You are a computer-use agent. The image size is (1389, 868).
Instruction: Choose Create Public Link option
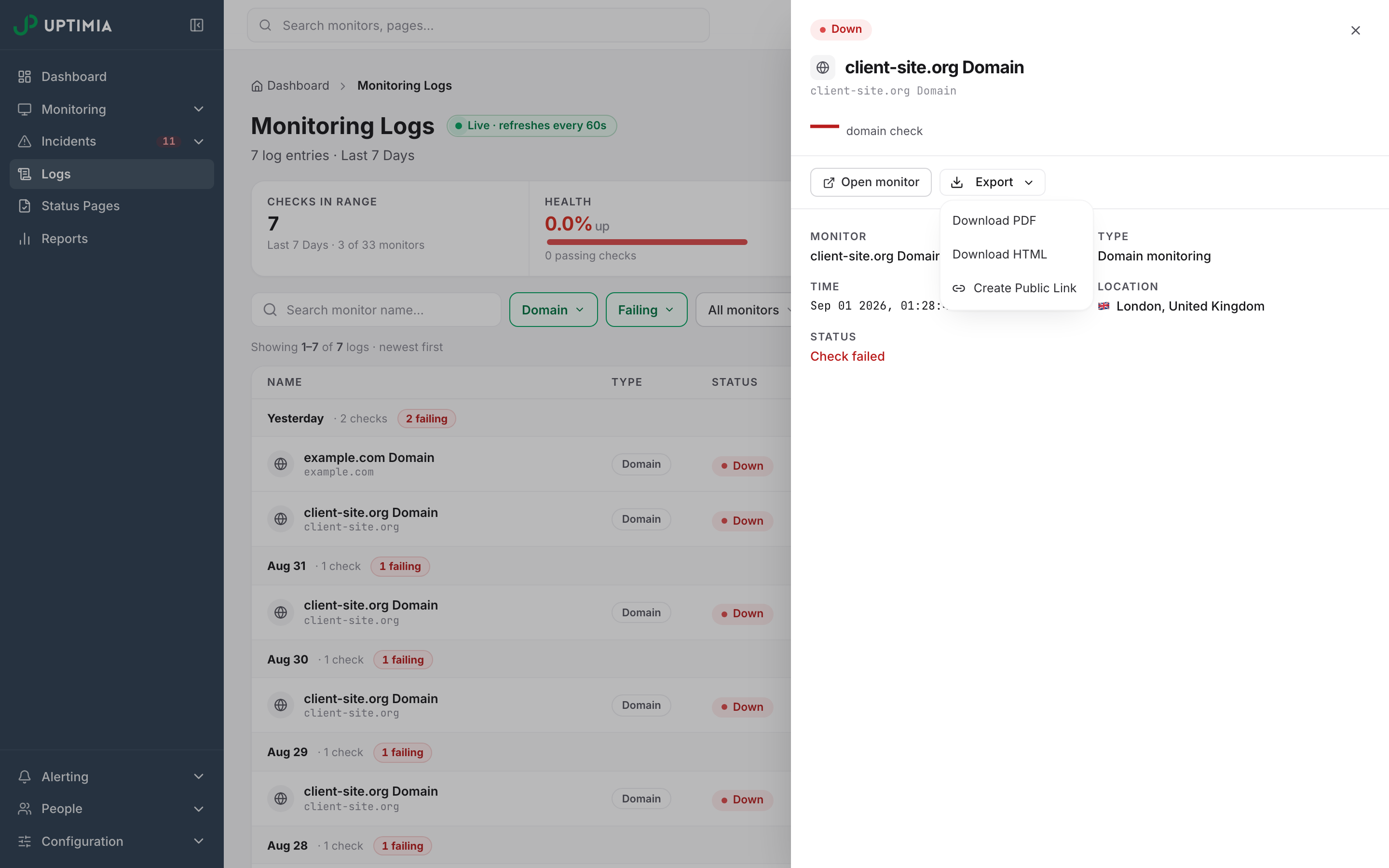(1016, 288)
